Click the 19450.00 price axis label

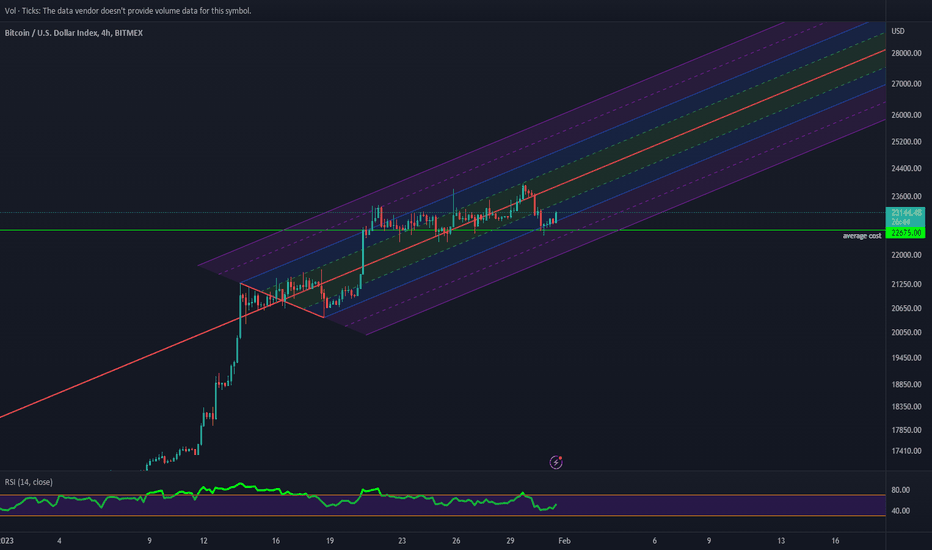(906, 358)
